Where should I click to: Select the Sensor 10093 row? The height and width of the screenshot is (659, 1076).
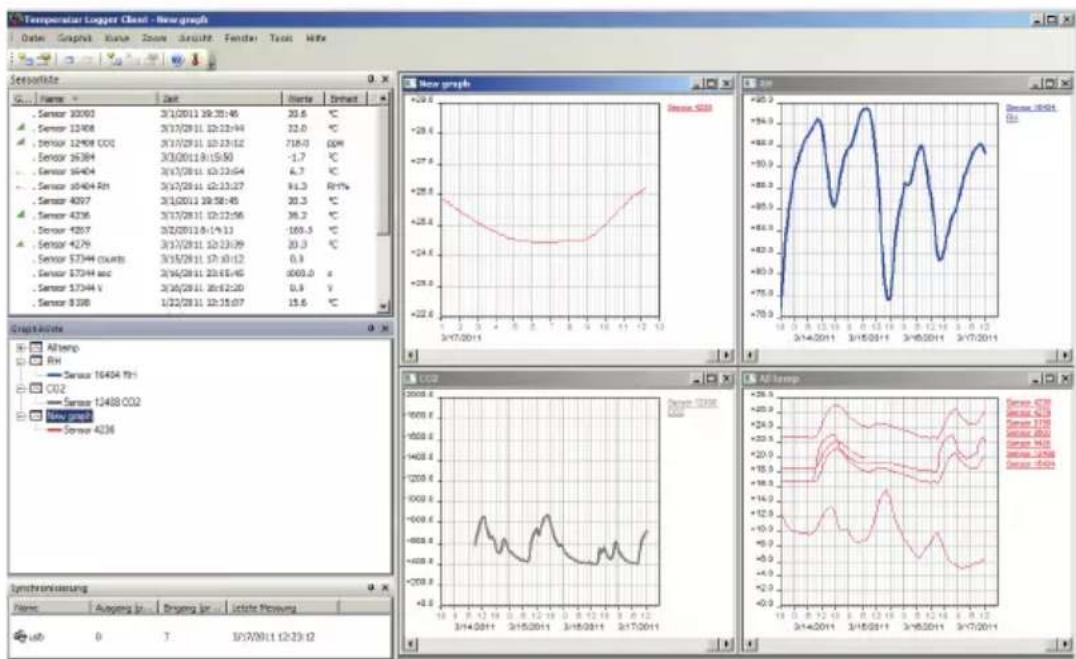(194, 114)
